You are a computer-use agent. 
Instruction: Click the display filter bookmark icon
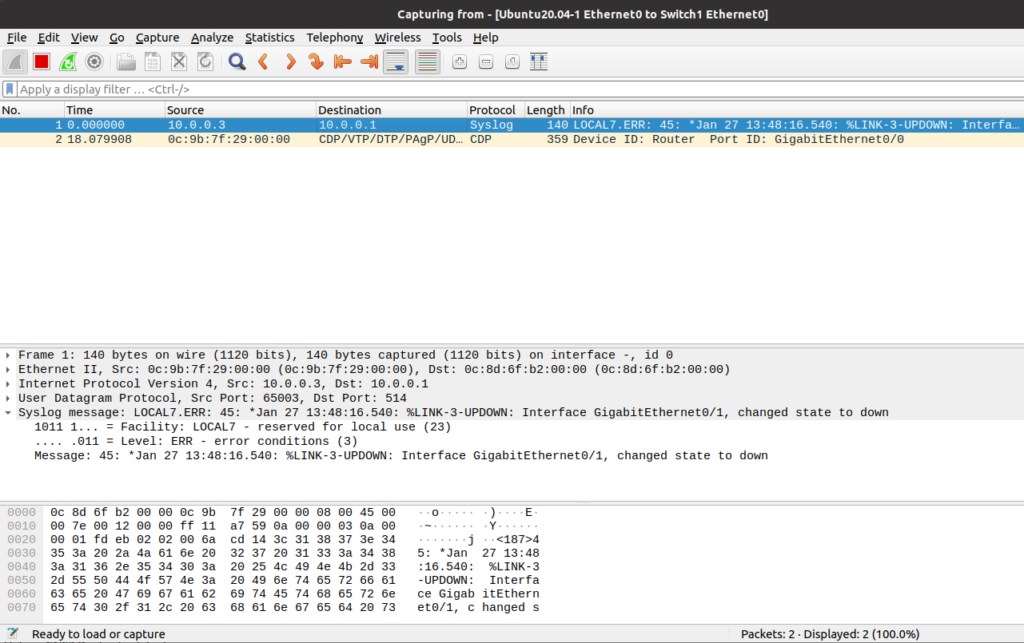click(x=10, y=89)
